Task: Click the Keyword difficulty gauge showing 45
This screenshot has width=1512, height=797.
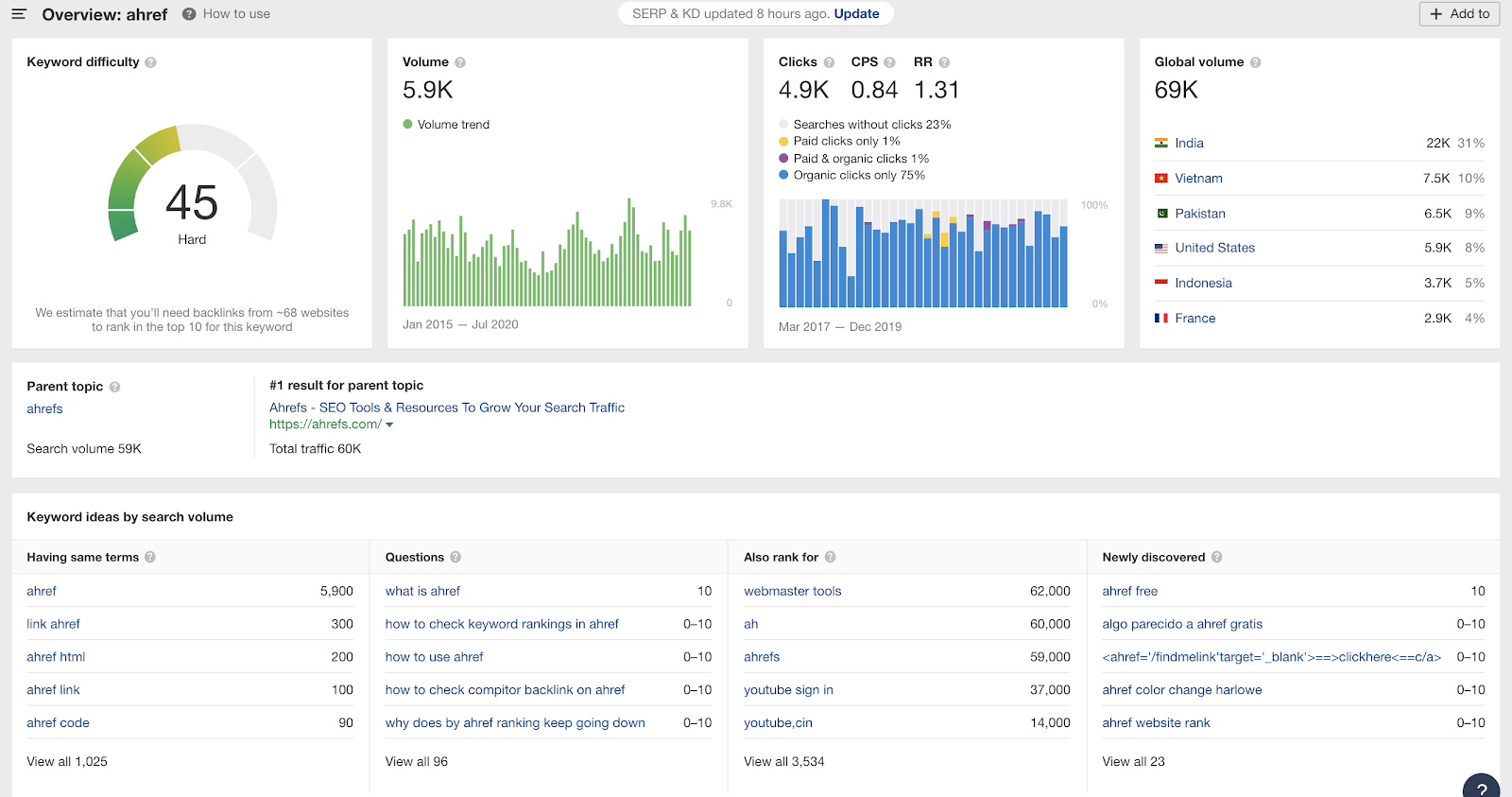Action: click(192, 184)
